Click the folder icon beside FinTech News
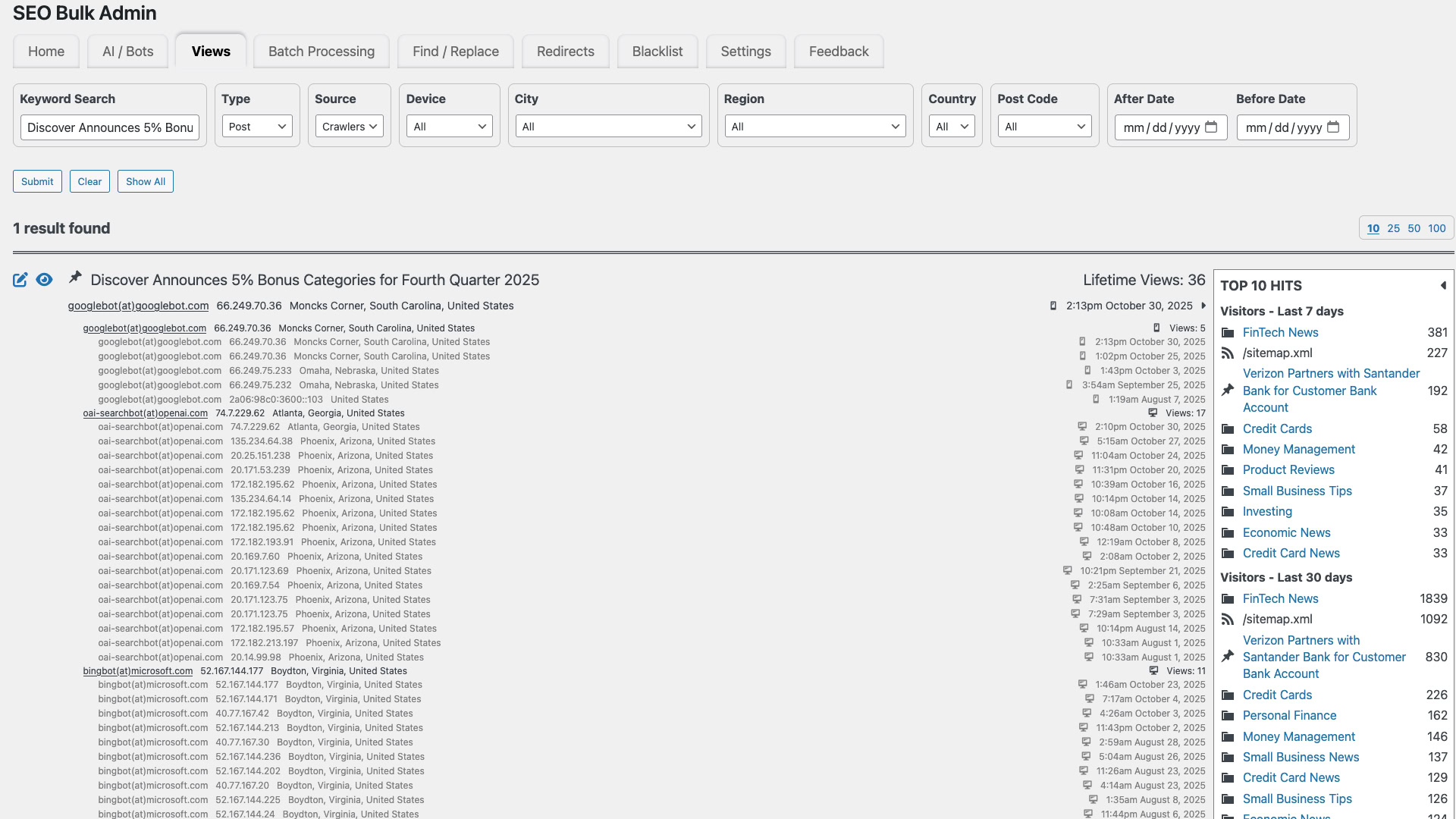 [1228, 332]
